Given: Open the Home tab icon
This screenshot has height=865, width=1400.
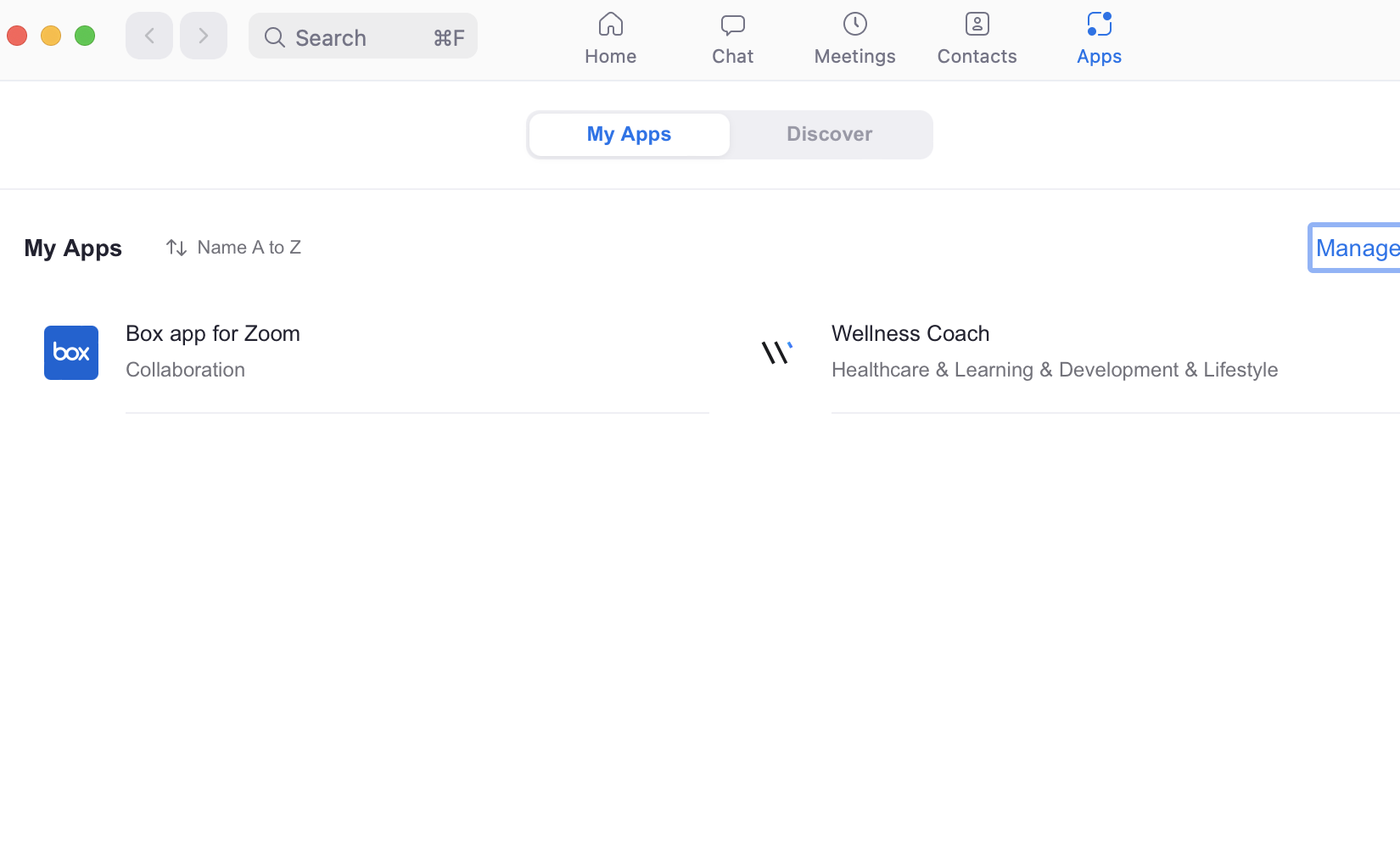Looking at the screenshot, I should point(610,25).
